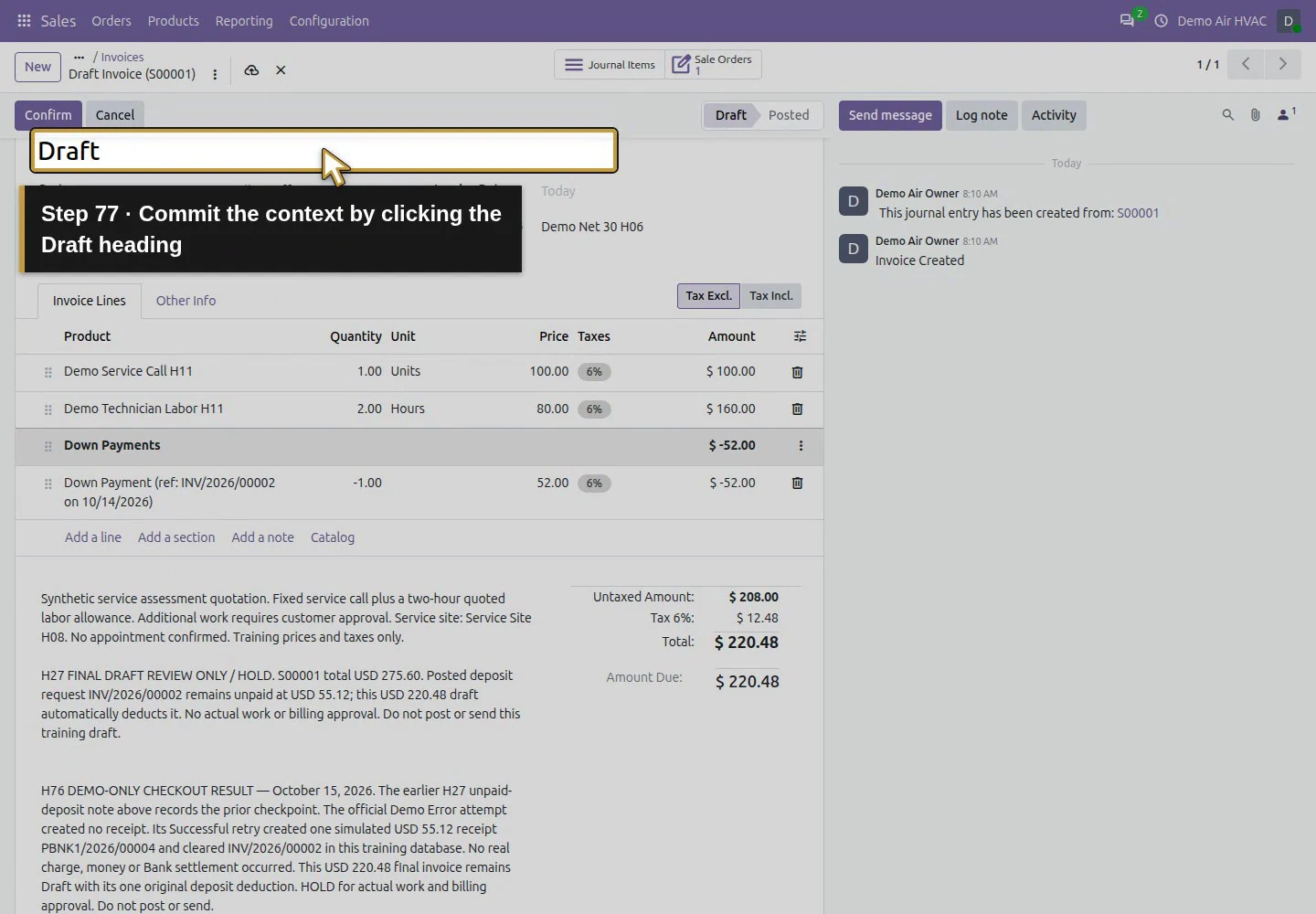Click the Cancel button
The height and width of the screenshot is (914, 1316).
point(115,115)
